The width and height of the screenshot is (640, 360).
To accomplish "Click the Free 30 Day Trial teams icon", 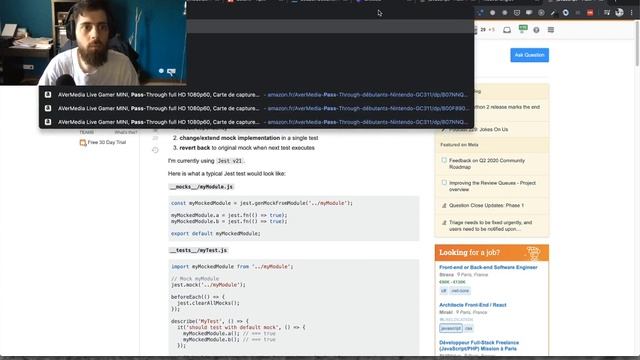I will pos(83,142).
